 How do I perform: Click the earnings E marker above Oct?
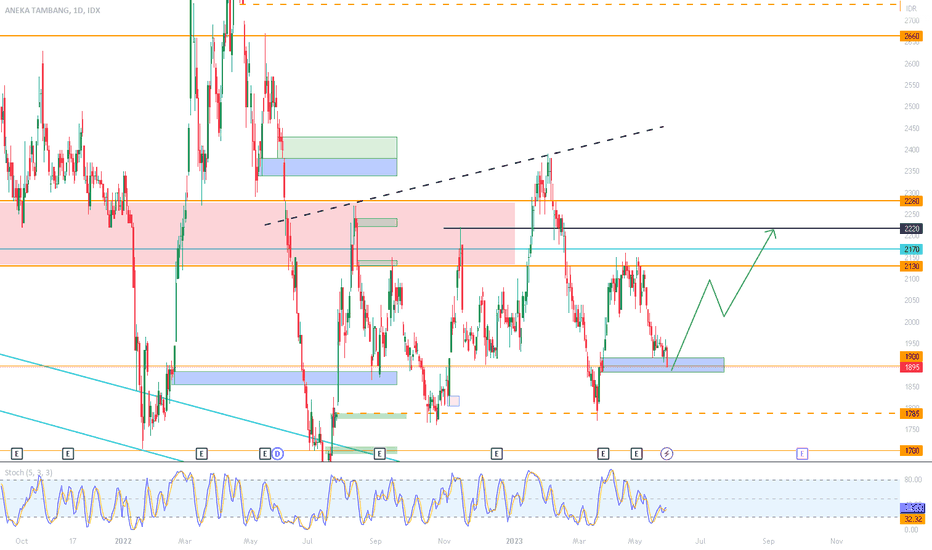[17, 454]
